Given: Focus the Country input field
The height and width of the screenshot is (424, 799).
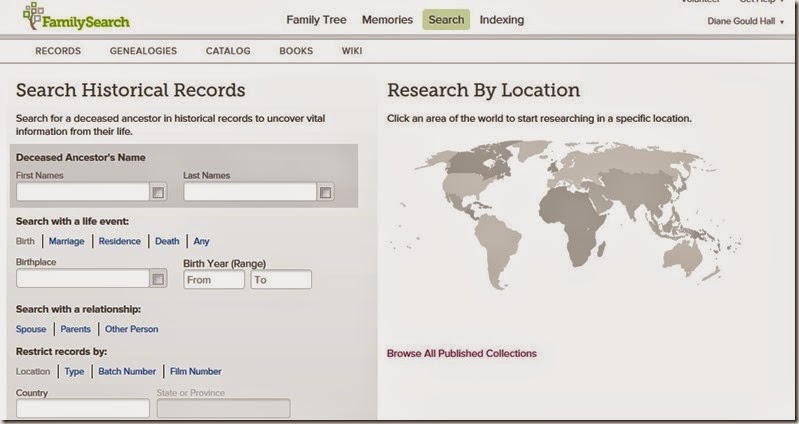Looking at the screenshot, I should pyautogui.click(x=83, y=409).
